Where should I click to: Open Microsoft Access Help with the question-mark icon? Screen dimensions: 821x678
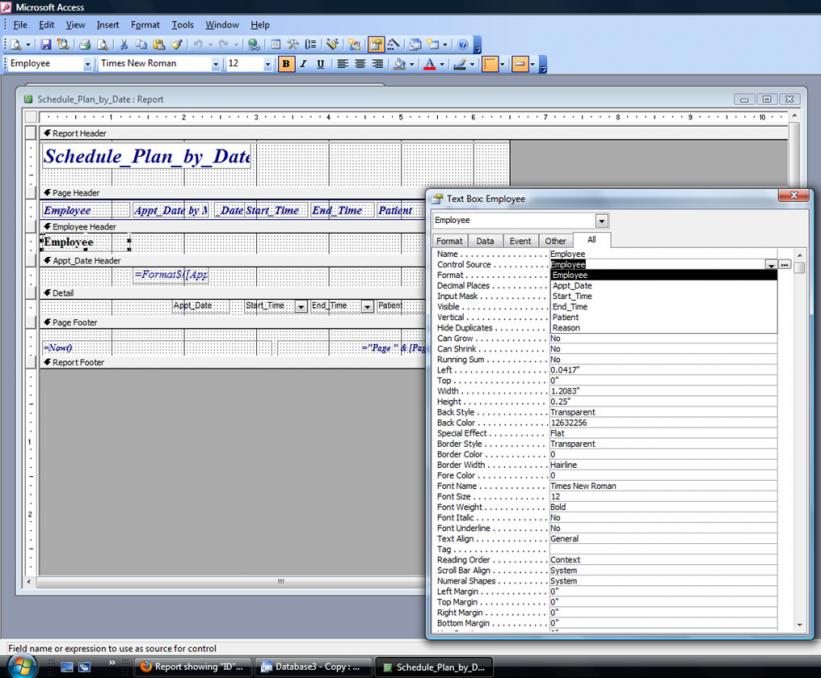(462, 45)
